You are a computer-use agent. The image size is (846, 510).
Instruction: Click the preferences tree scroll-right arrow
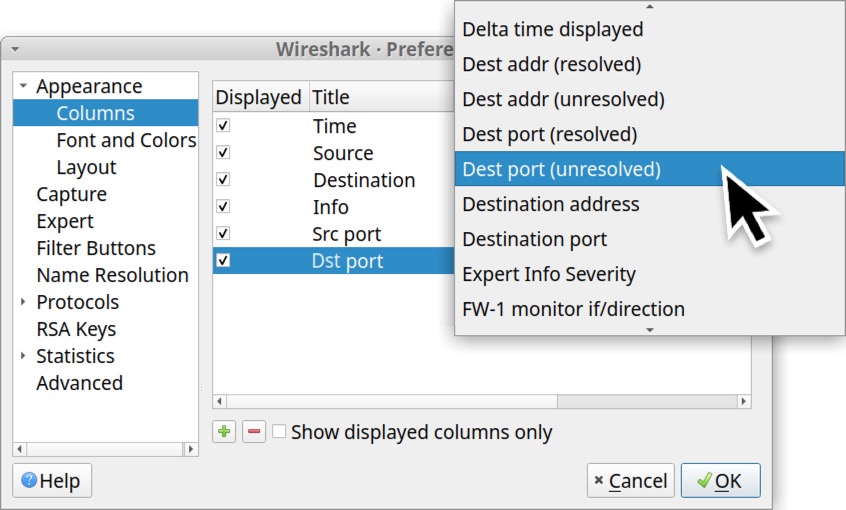point(190,448)
